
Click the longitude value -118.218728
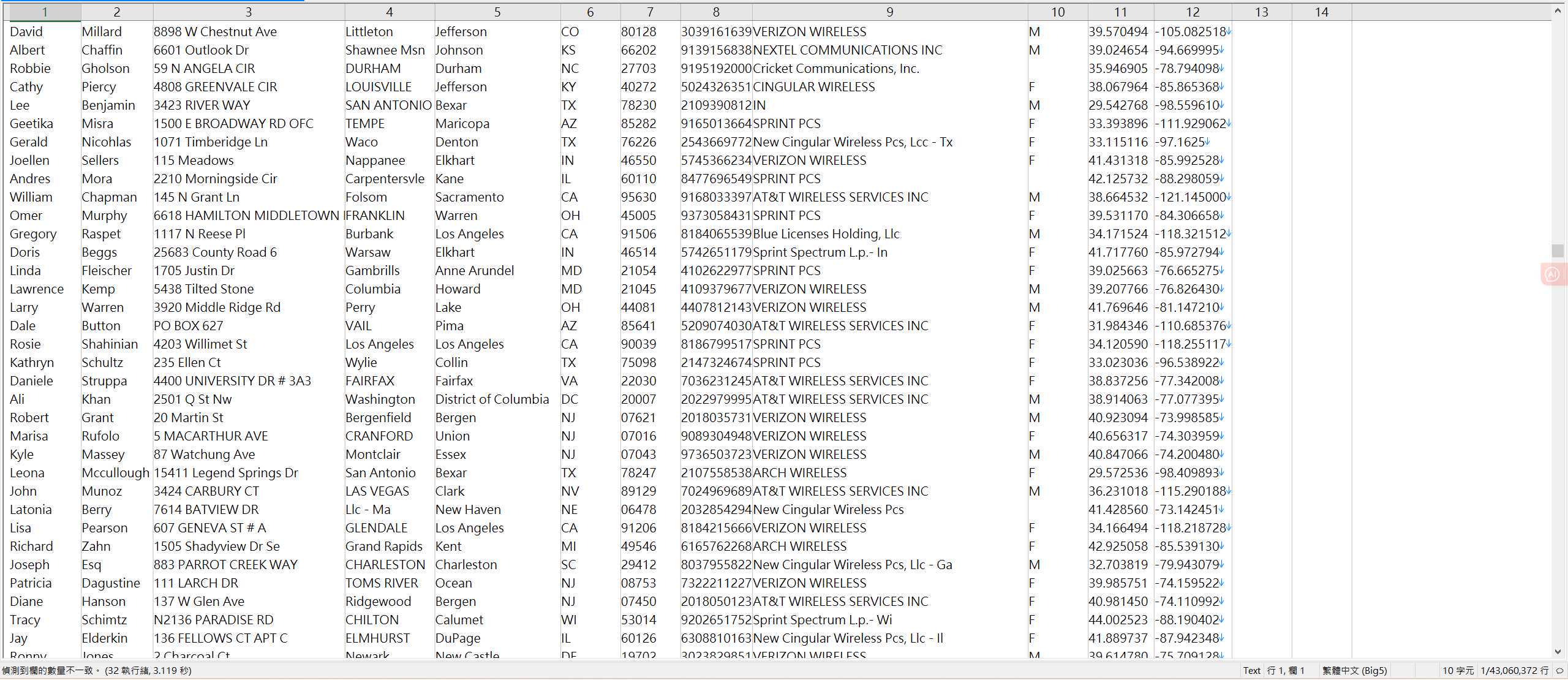(x=1191, y=528)
